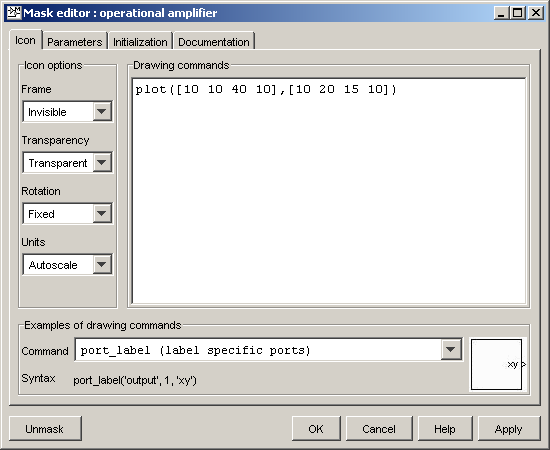Click inside the Drawing commands text area
Image resolution: width=550 pixels, height=450 pixels.
(x=329, y=191)
